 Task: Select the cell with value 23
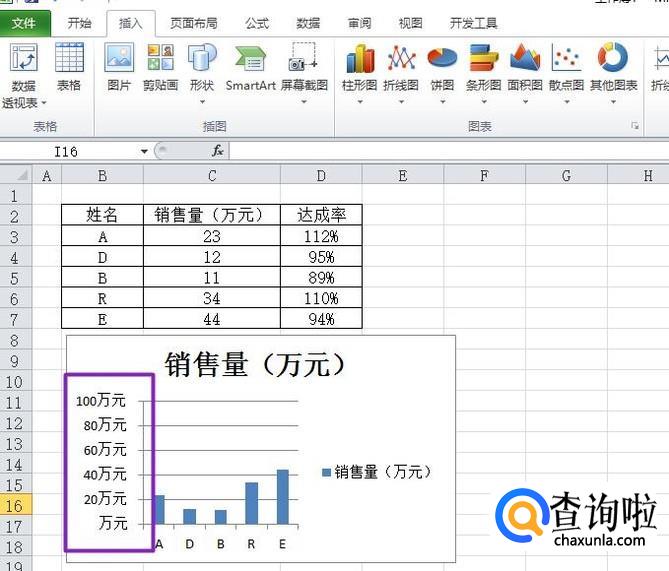[212, 236]
